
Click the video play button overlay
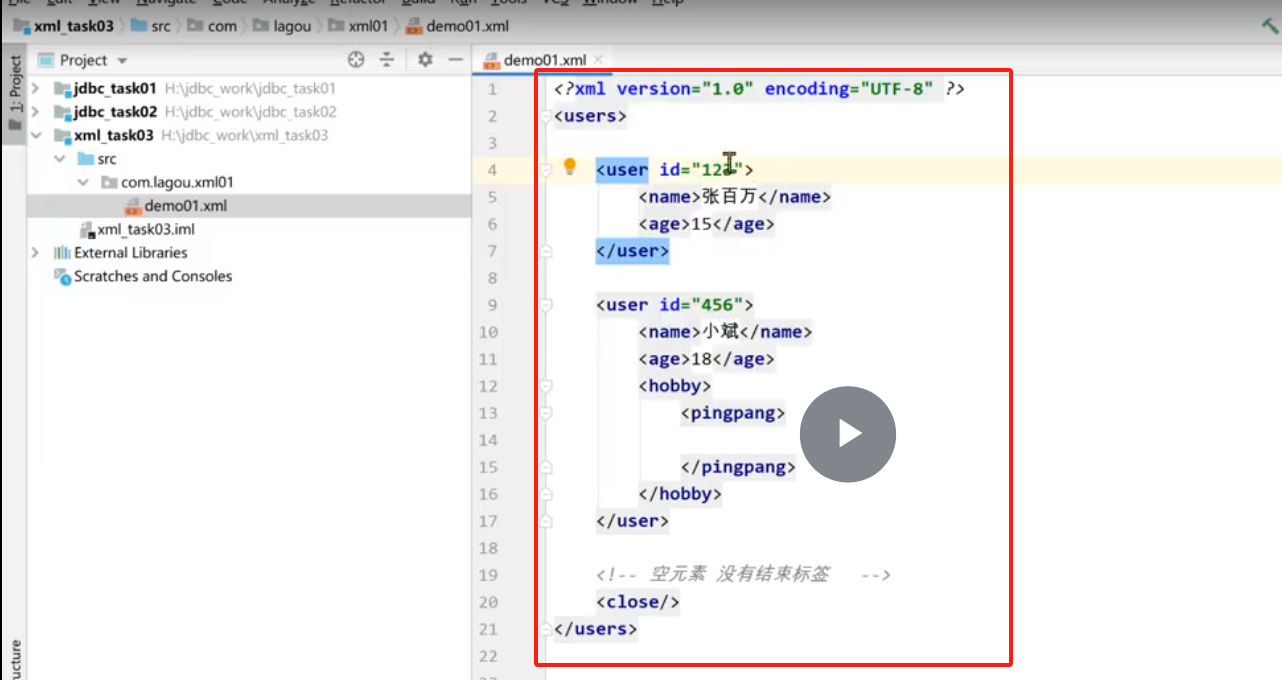tap(847, 433)
